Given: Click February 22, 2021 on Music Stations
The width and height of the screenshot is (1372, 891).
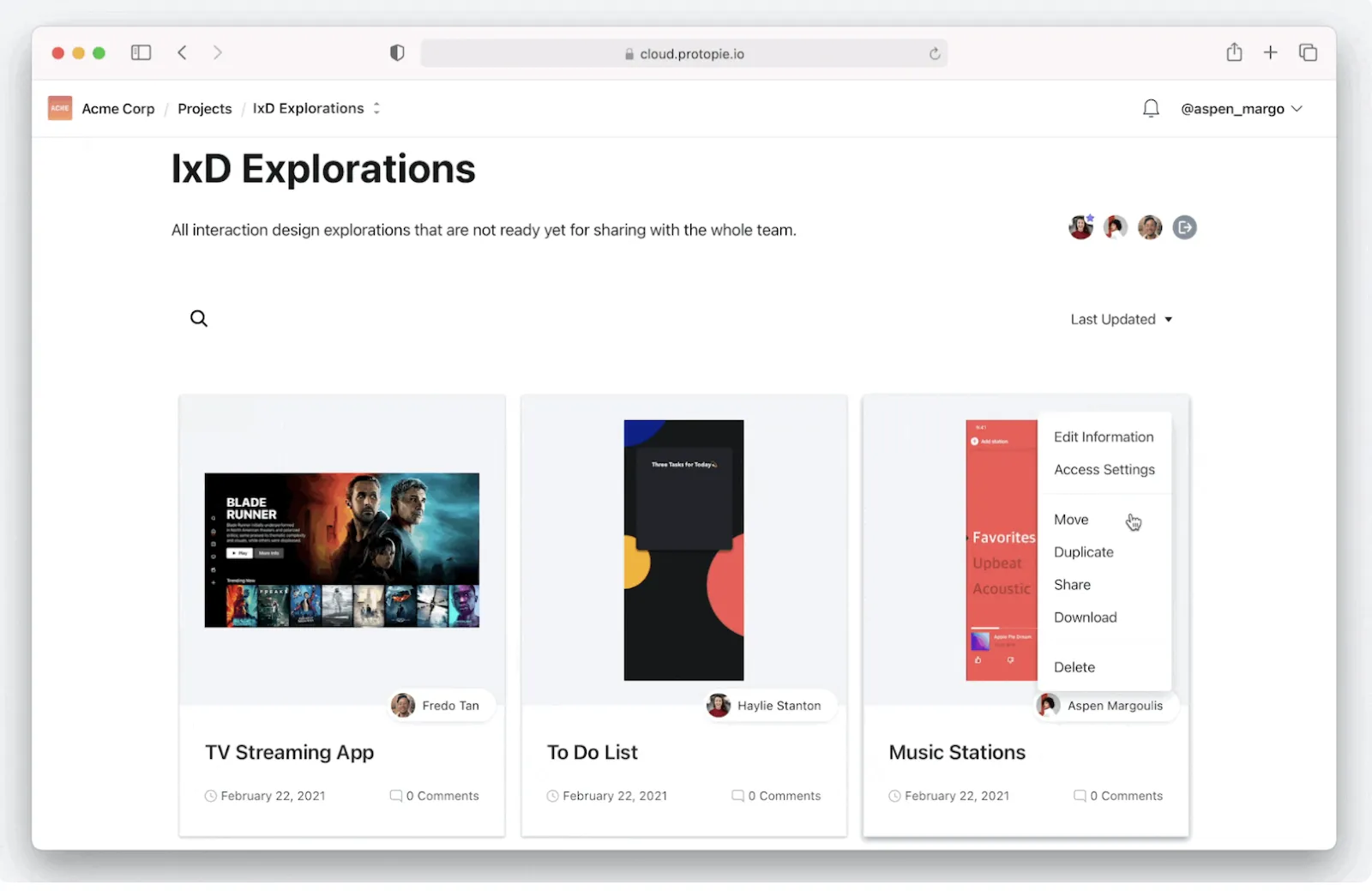Looking at the screenshot, I should 957,796.
